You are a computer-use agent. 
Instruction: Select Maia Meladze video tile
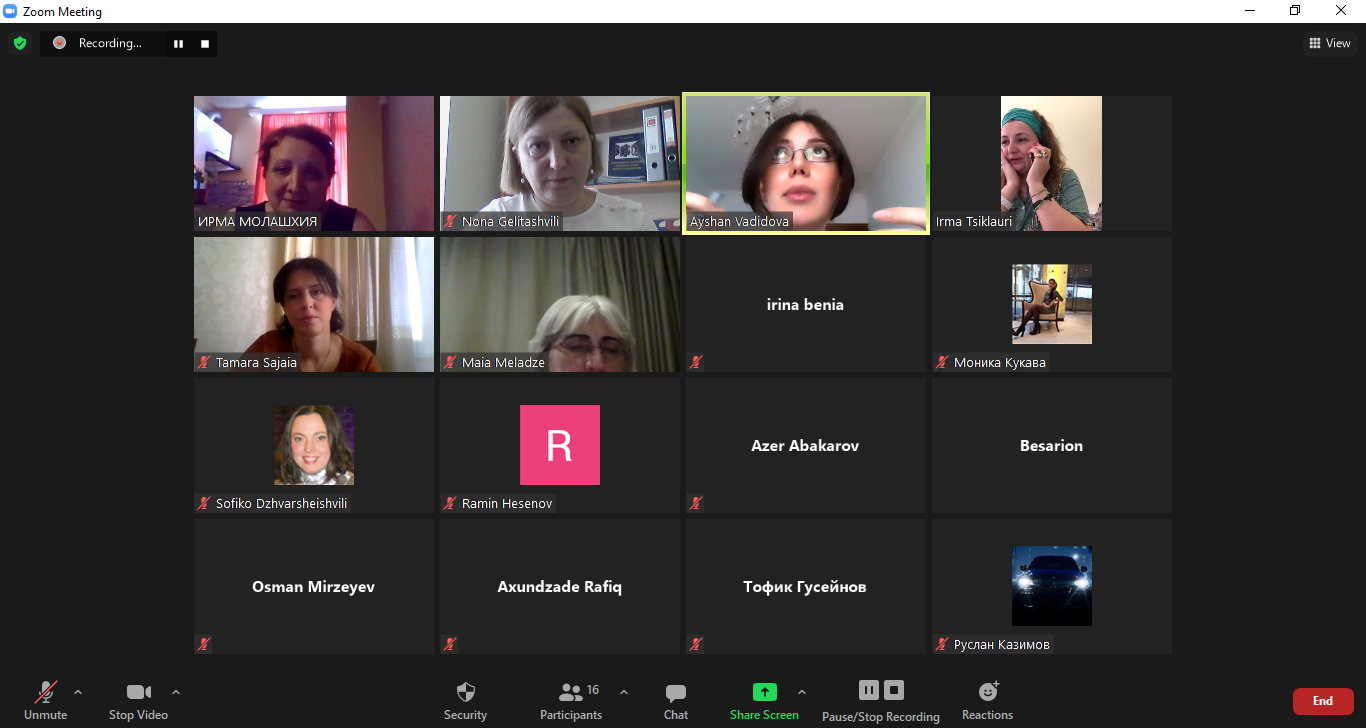560,305
